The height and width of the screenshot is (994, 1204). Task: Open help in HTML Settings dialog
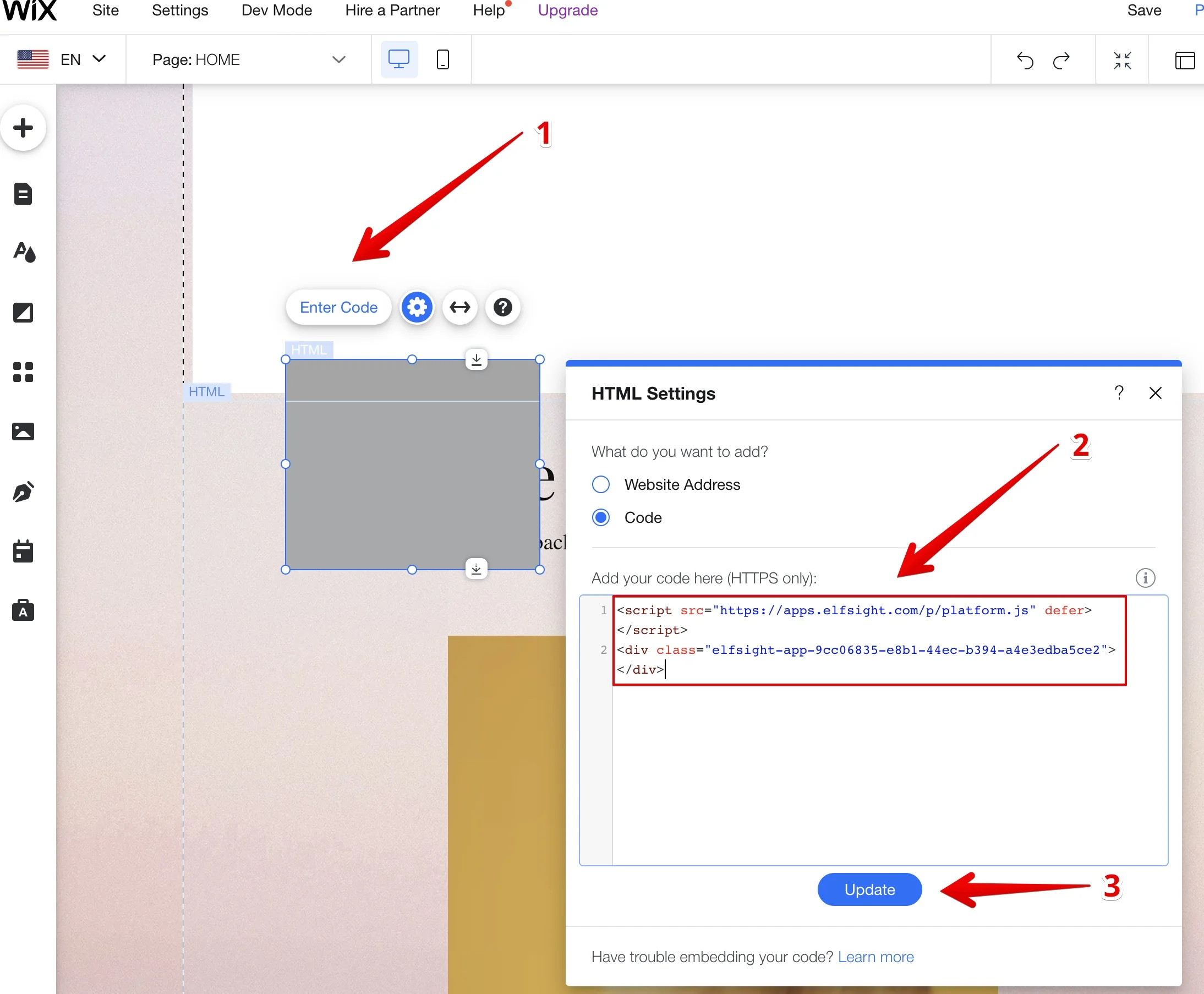1119,393
